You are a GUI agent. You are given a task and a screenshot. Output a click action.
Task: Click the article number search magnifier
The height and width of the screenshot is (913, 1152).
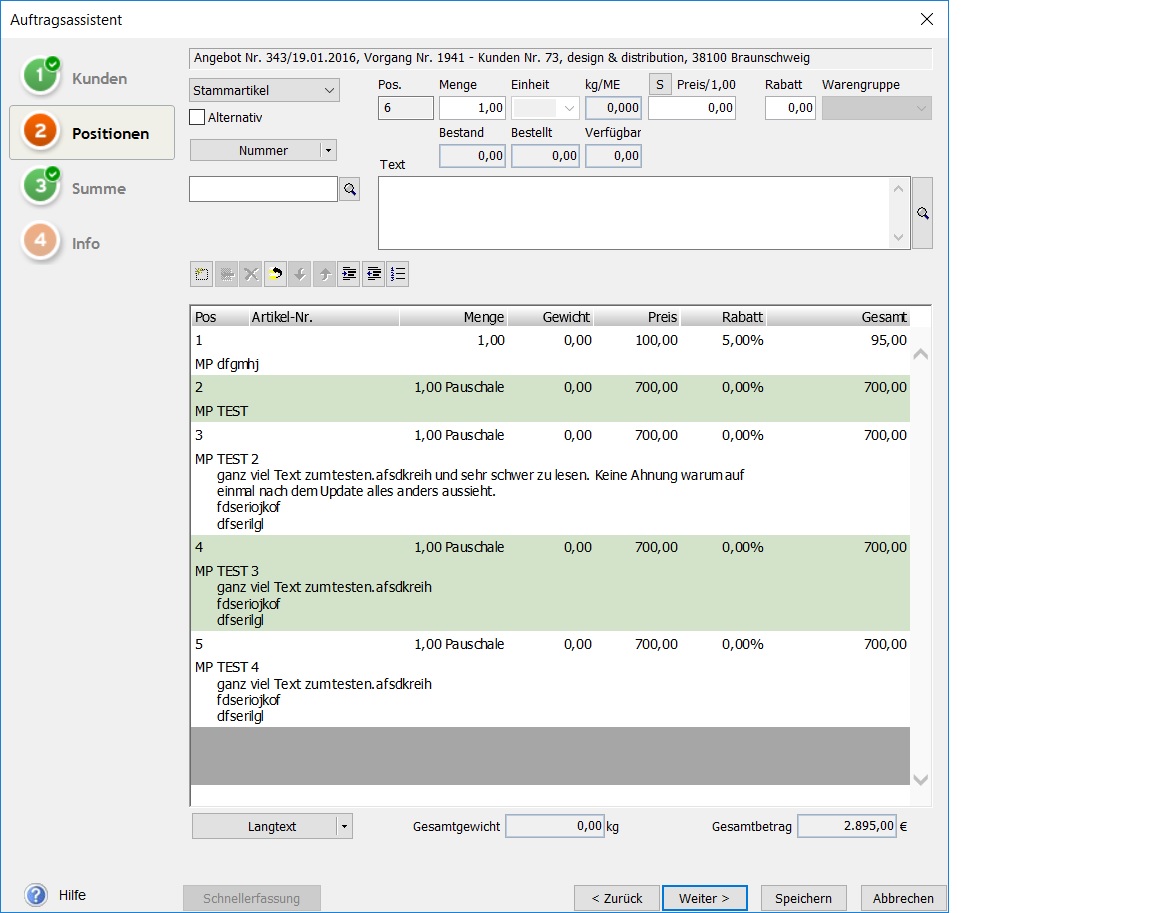(350, 190)
